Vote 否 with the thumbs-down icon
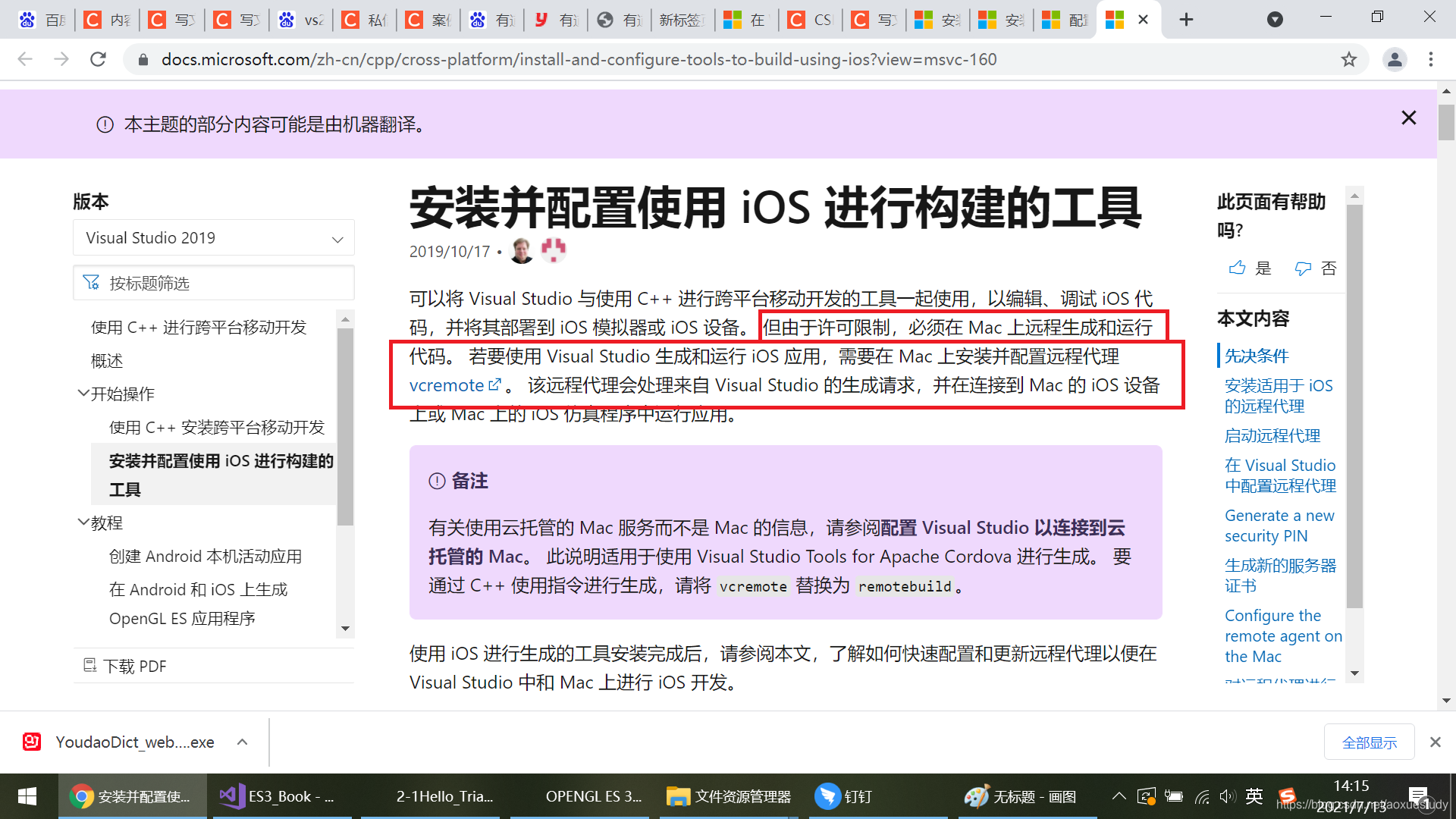Image resolution: width=1456 pixels, height=819 pixels. [1316, 268]
